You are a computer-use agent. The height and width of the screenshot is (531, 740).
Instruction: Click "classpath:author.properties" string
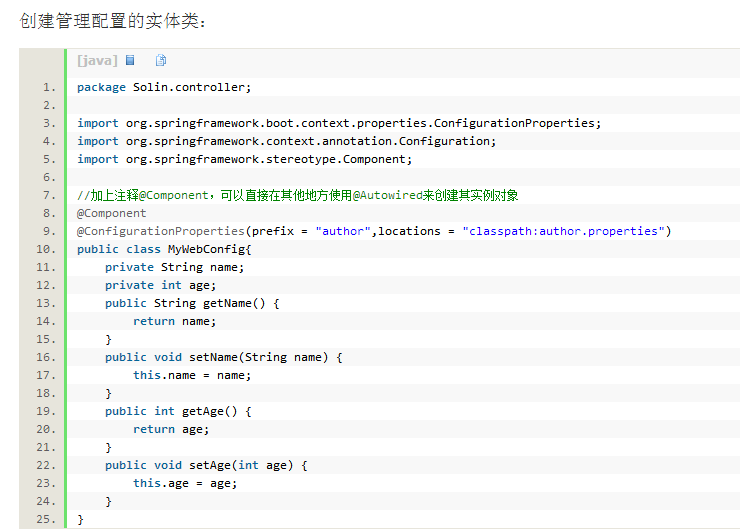point(563,231)
